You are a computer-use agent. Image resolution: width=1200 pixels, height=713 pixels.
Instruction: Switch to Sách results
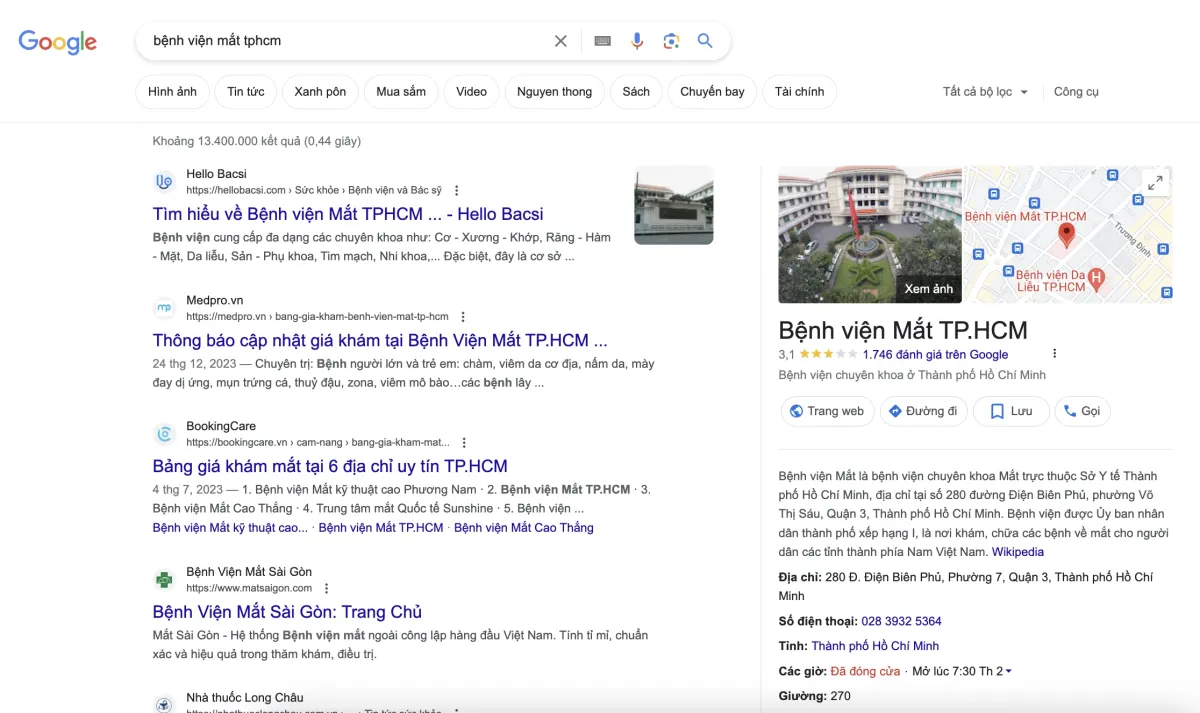point(636,92)
